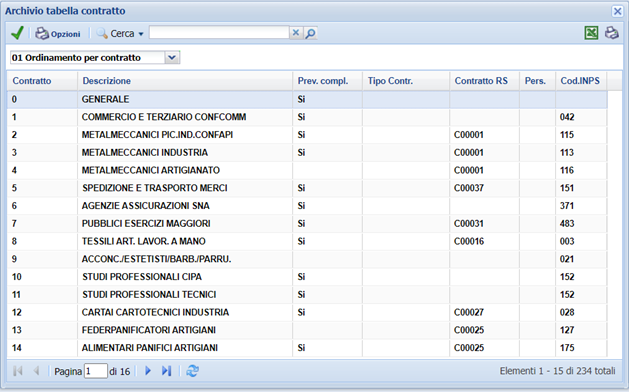Screen dimensions: 629x392
Task: Select PUBBLICI ESERCIZI MAGGIORI row
Action: point(307,223)
